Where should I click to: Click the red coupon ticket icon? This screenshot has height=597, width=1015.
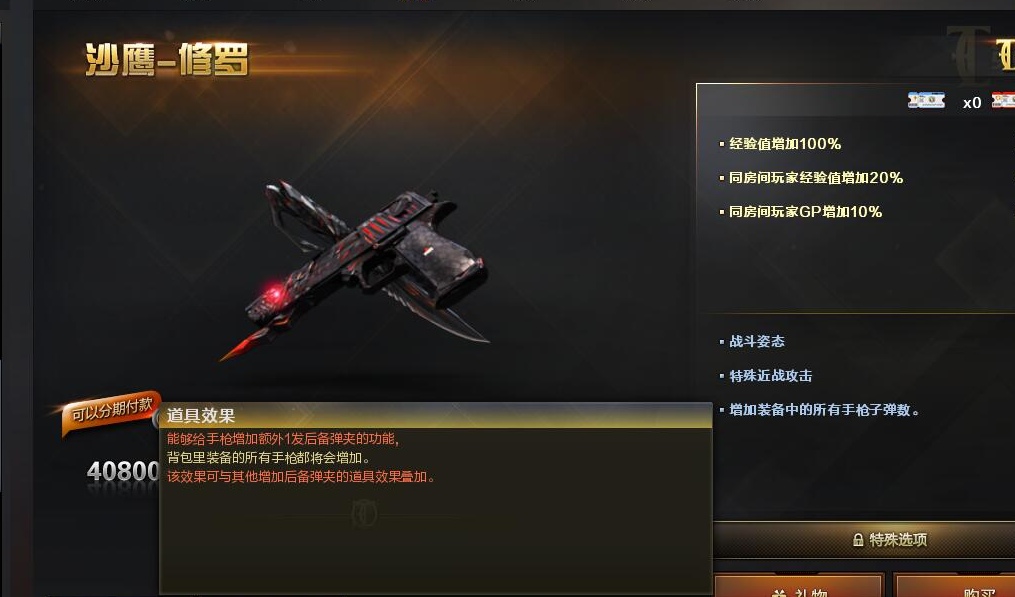click(1003, 100)
